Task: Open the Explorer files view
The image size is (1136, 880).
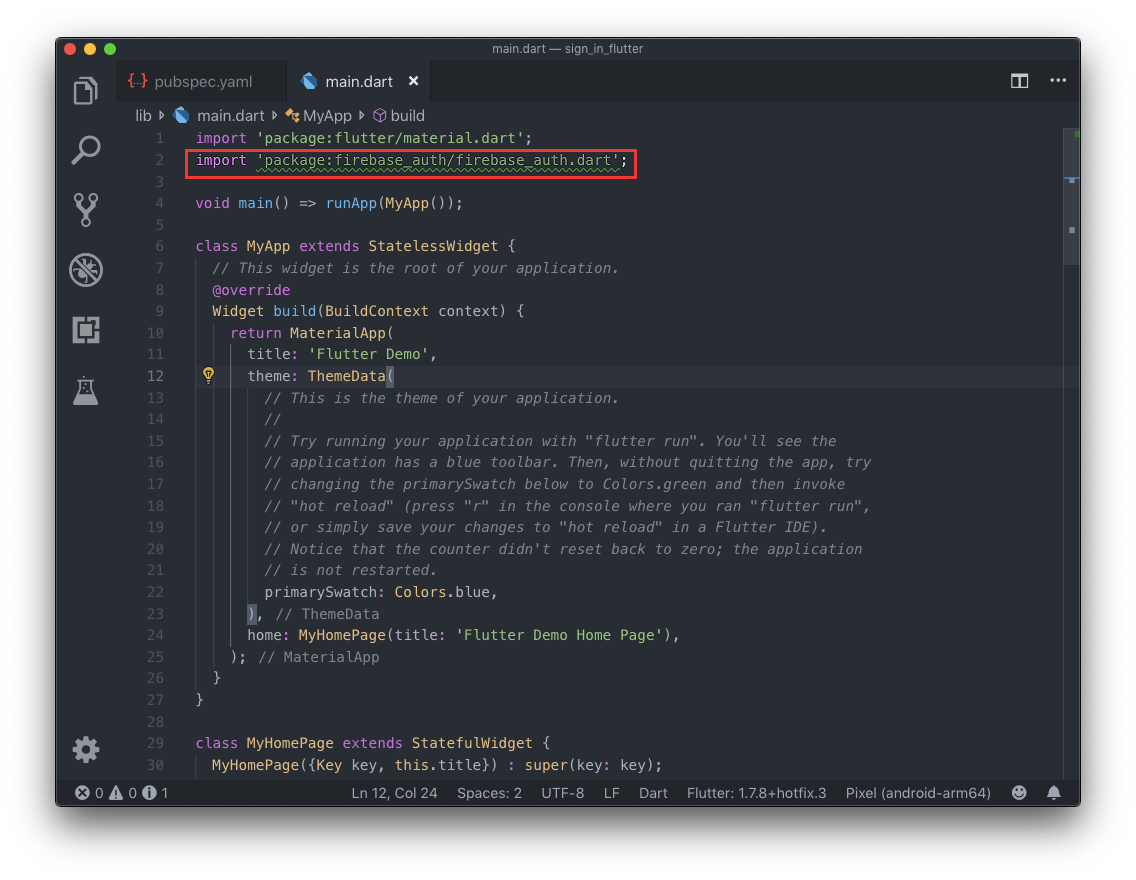Action: click(x=85, y=91)
